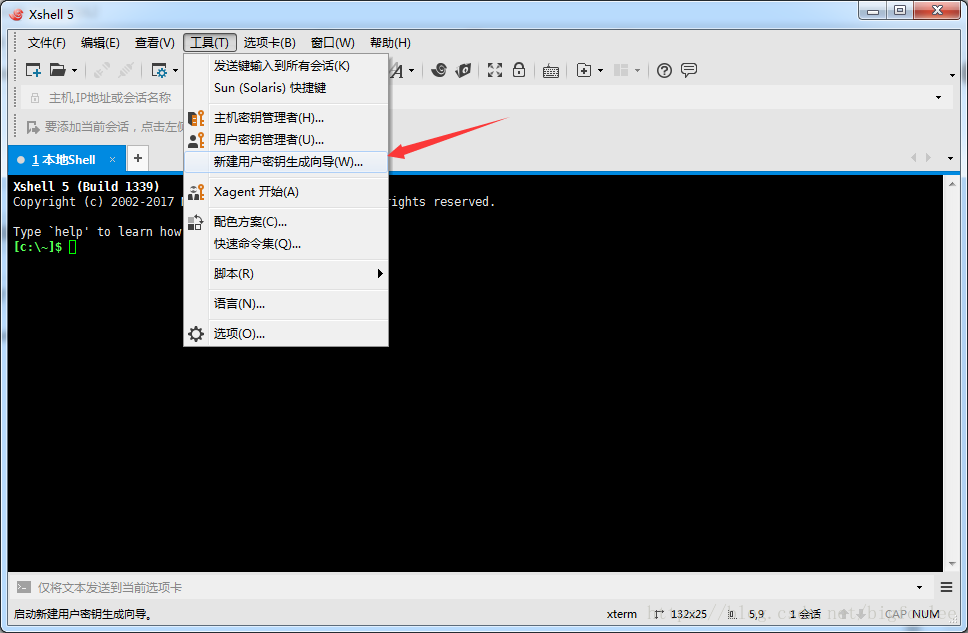
Task: Open the 窗口(W) menu
Action: (333, 43)
